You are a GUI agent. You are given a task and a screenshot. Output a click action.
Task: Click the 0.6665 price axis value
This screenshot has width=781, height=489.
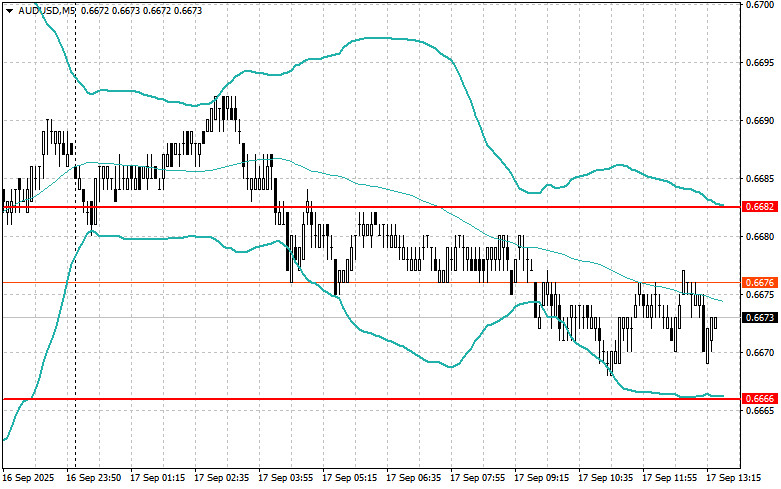pyautogui.click(x=760, y=411)
